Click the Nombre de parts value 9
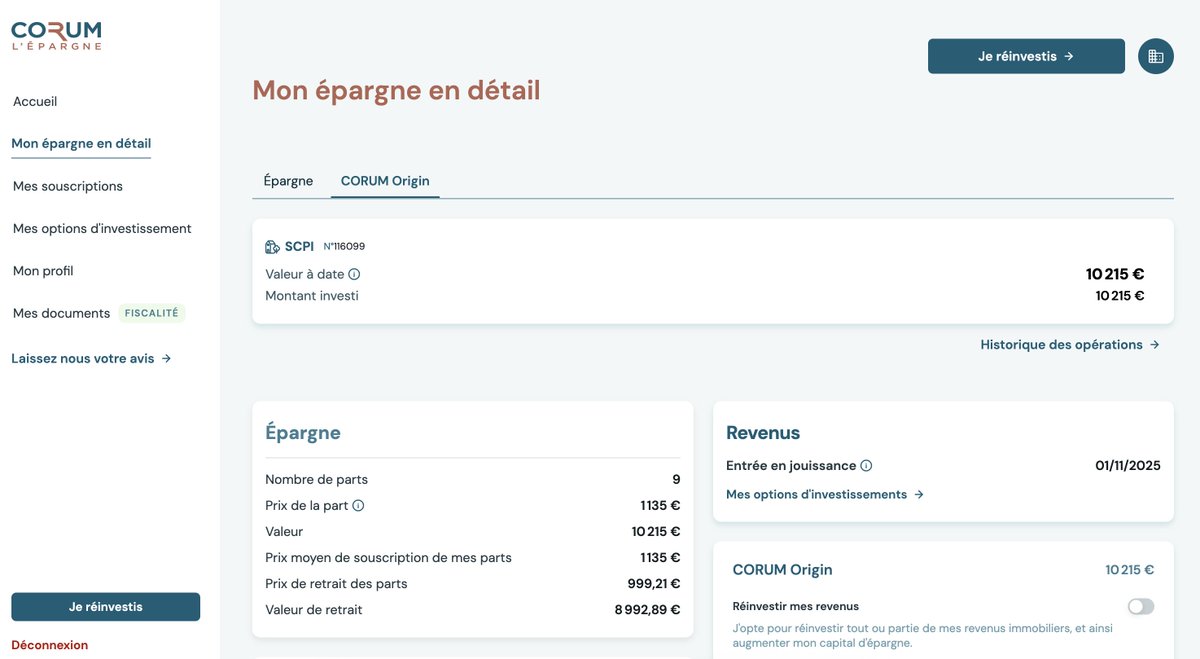The height and width of the screenshot is (659, 1200). 676,479
